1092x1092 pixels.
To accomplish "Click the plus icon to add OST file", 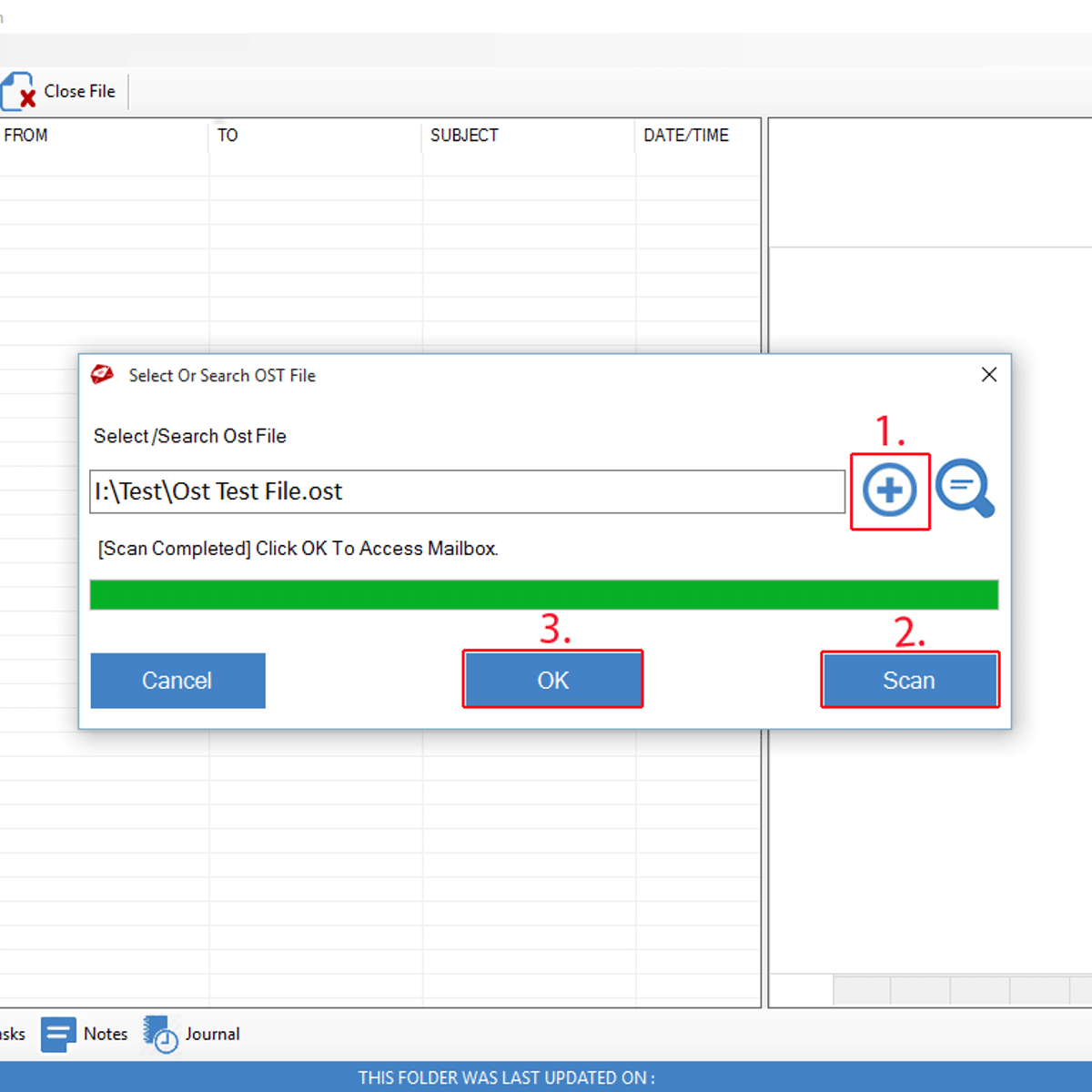I will (889, 490).
